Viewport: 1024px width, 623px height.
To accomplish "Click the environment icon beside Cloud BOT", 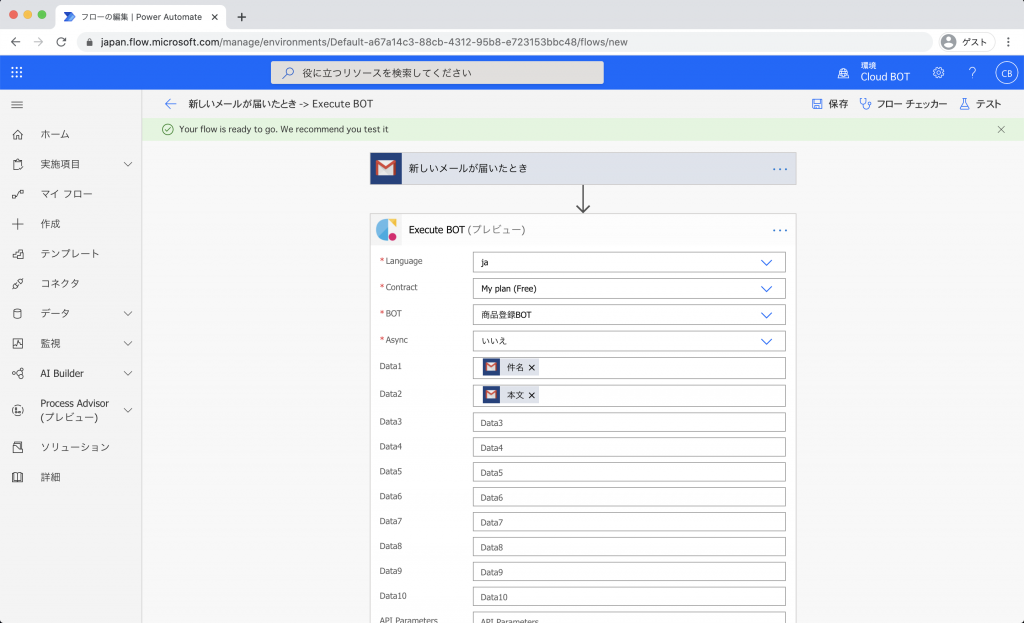I will pos(844,73).
